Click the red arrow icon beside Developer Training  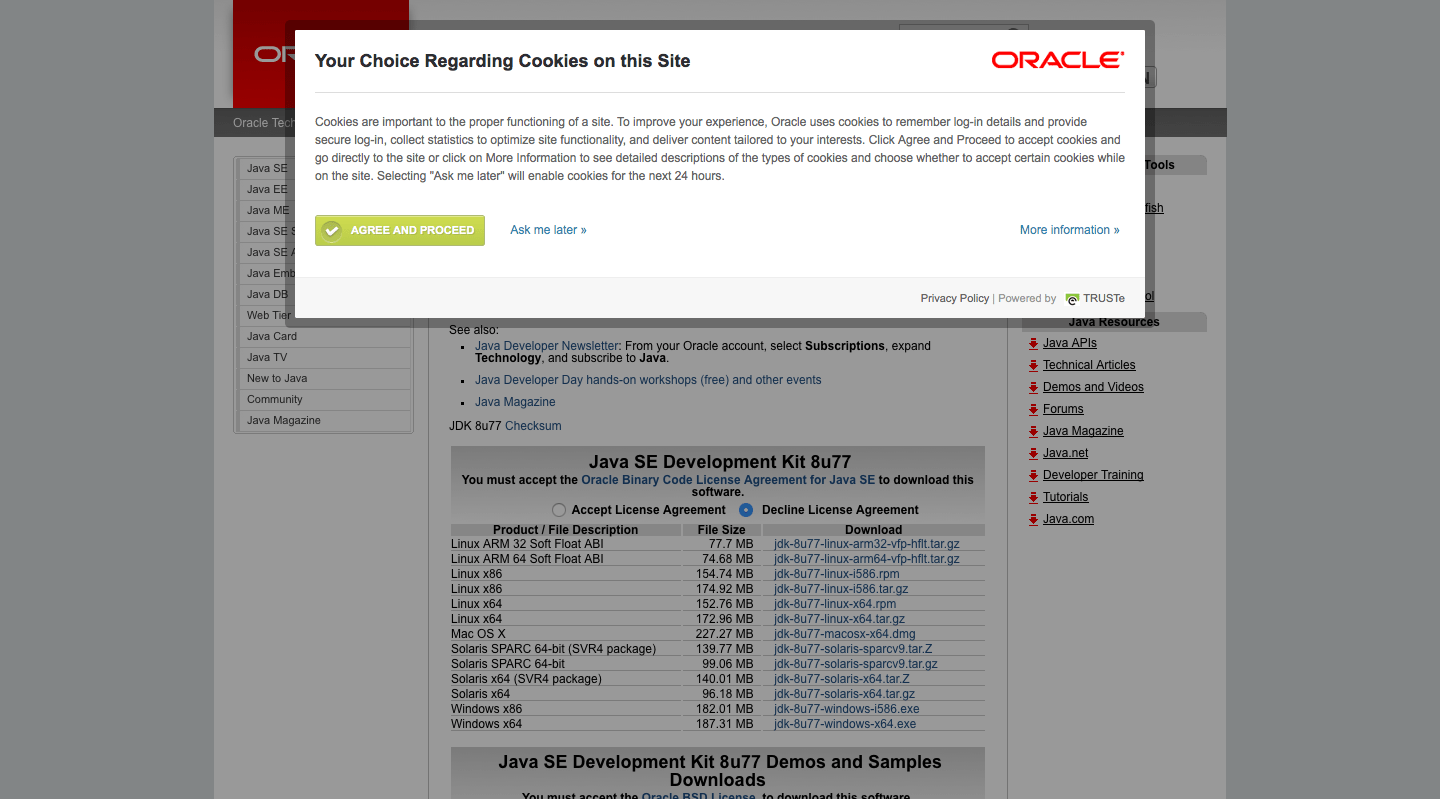tap(1033, 475)
